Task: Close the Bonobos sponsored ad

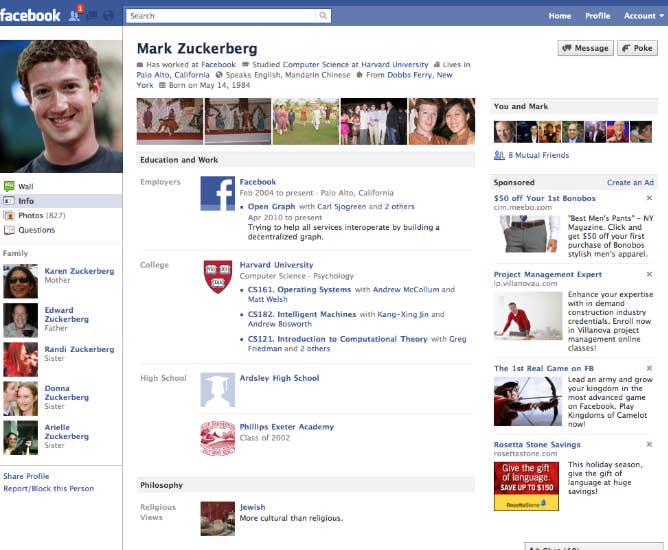Action: tap(649, 198)
